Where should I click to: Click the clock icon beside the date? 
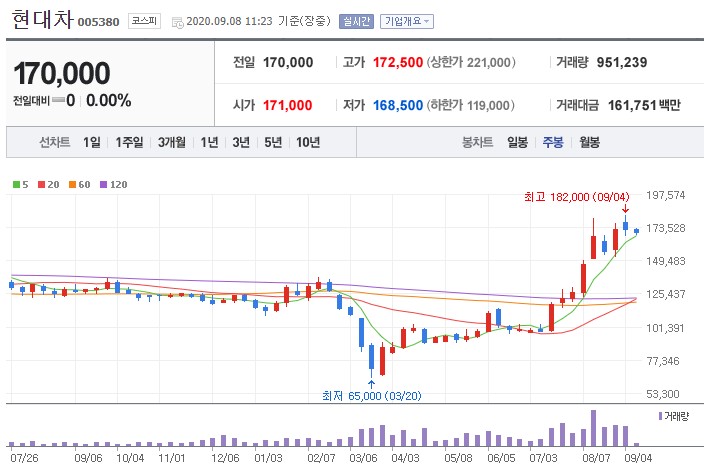click(x=178, y=22)
